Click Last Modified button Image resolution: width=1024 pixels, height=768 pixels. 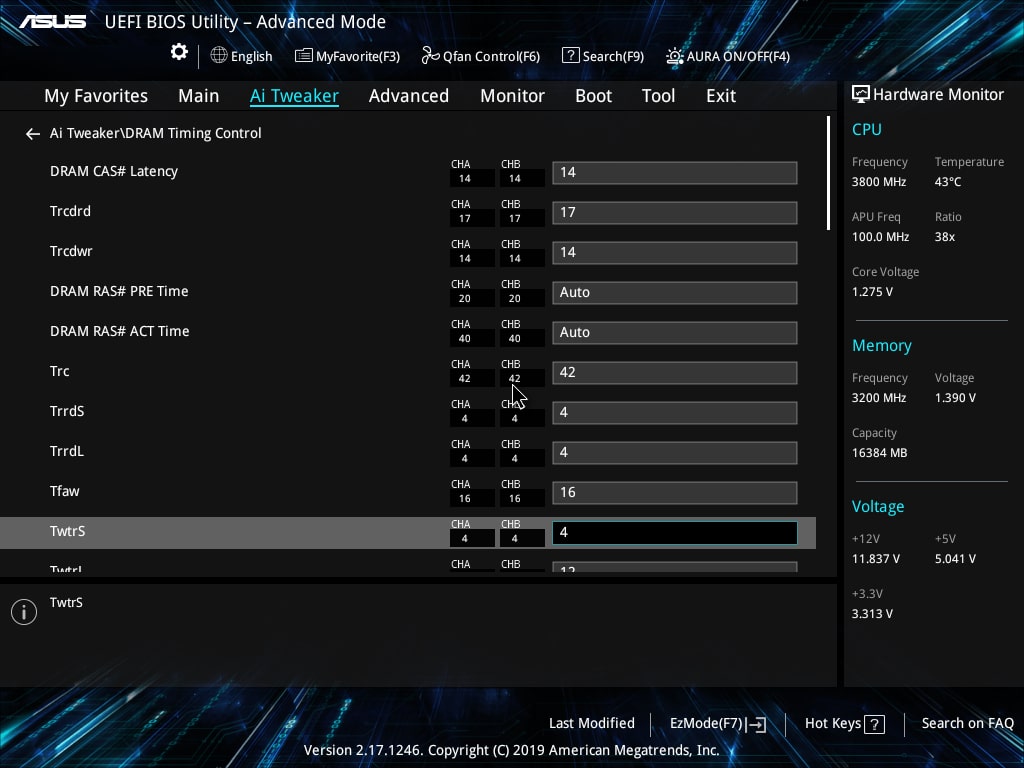click(x=592, y=724)
